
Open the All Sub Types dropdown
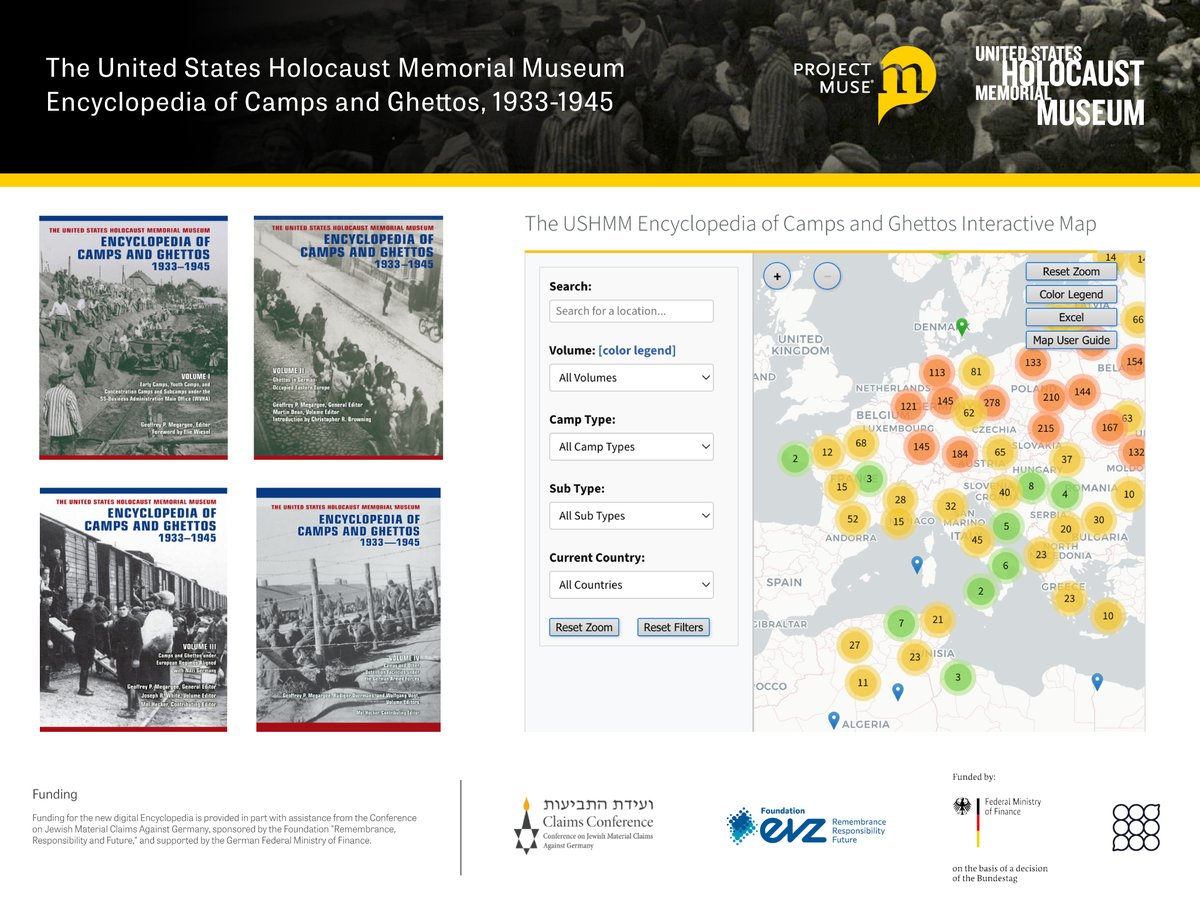point(631,516)
